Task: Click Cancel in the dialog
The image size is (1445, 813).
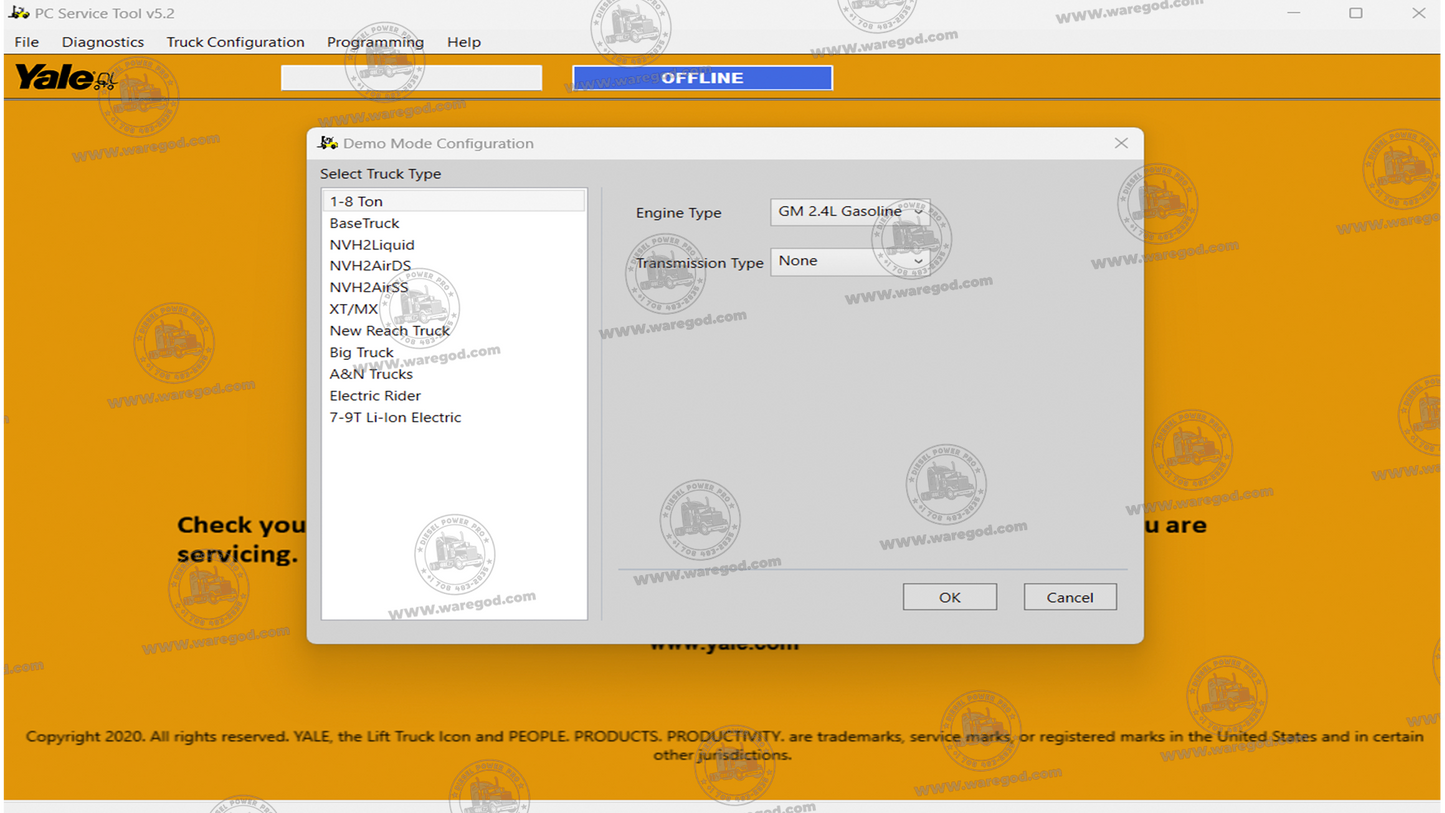Action: pos(1070,597)
